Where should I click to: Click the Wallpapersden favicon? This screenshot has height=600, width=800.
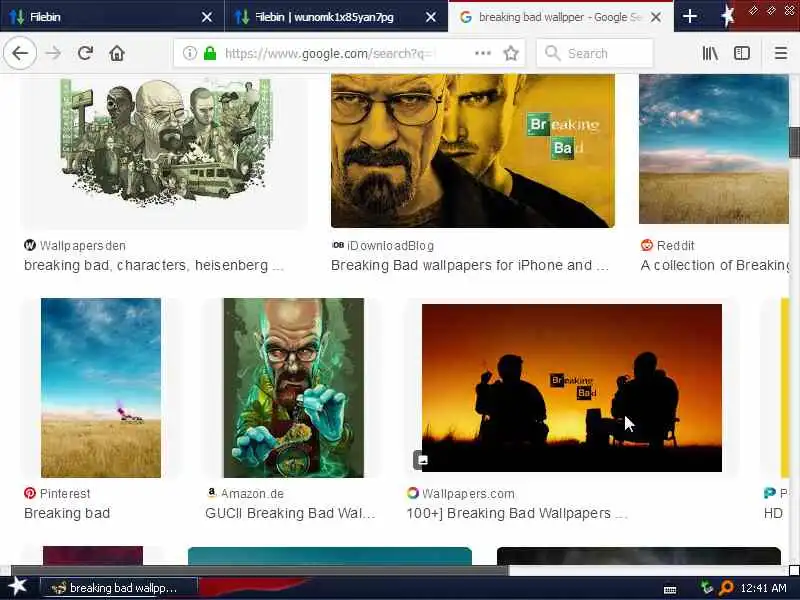point(30,245)
